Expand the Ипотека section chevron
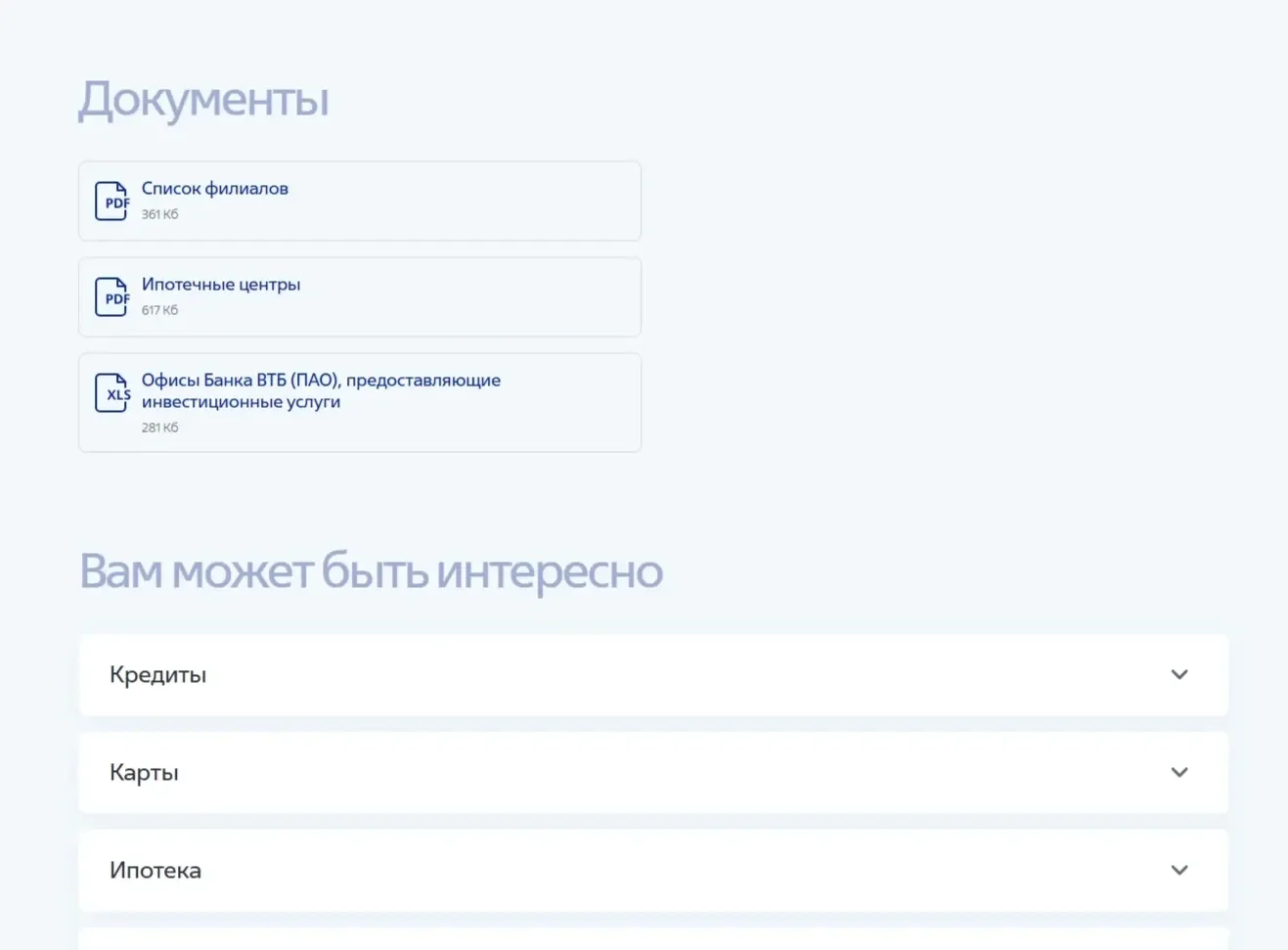The width and height of the screenshot is (1288, 950). 1179,871
